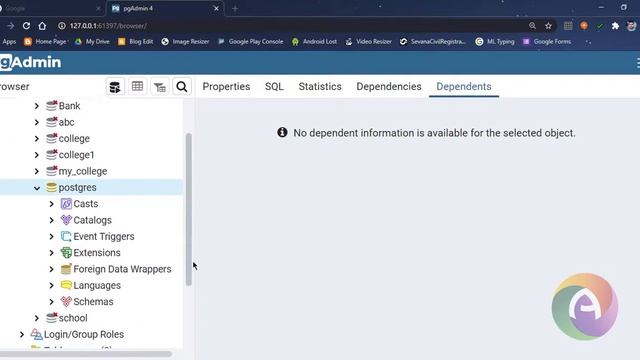This screenshot has width=640, height=360.
Task: Select the my_college tree row label
Action: [x=83, y=171]
